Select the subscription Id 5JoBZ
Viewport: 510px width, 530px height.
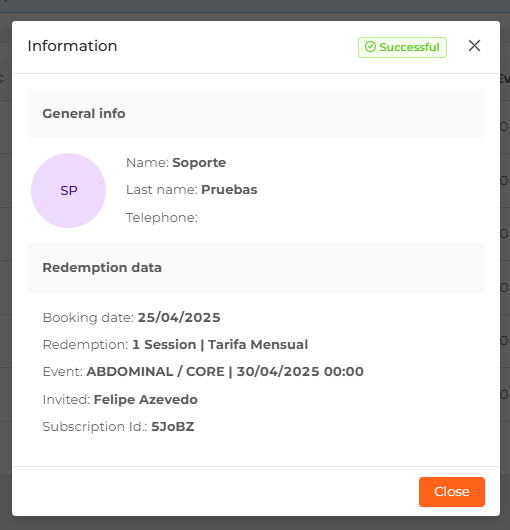pos(173,427)
